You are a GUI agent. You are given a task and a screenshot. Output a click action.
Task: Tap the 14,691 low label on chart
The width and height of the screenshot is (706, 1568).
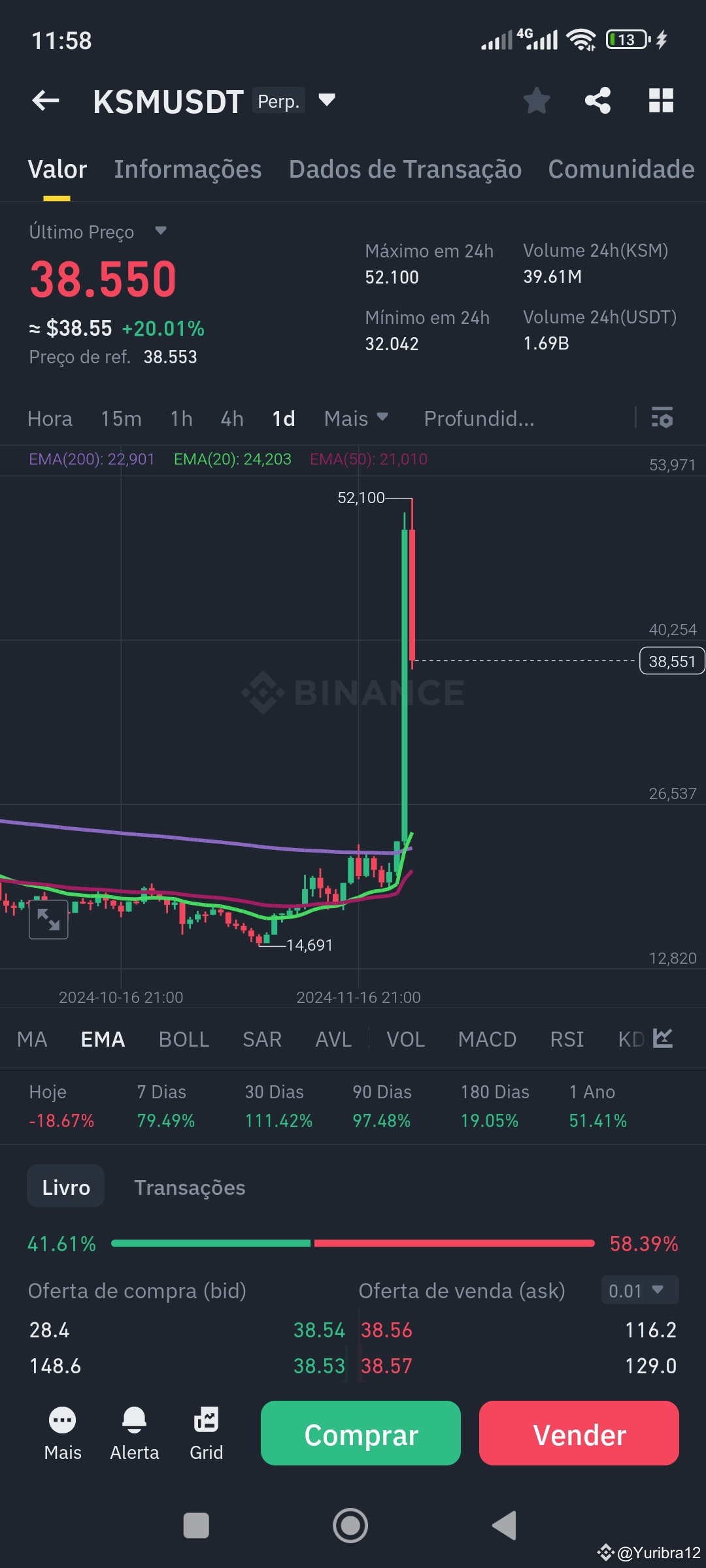click(x=309, y=945)
